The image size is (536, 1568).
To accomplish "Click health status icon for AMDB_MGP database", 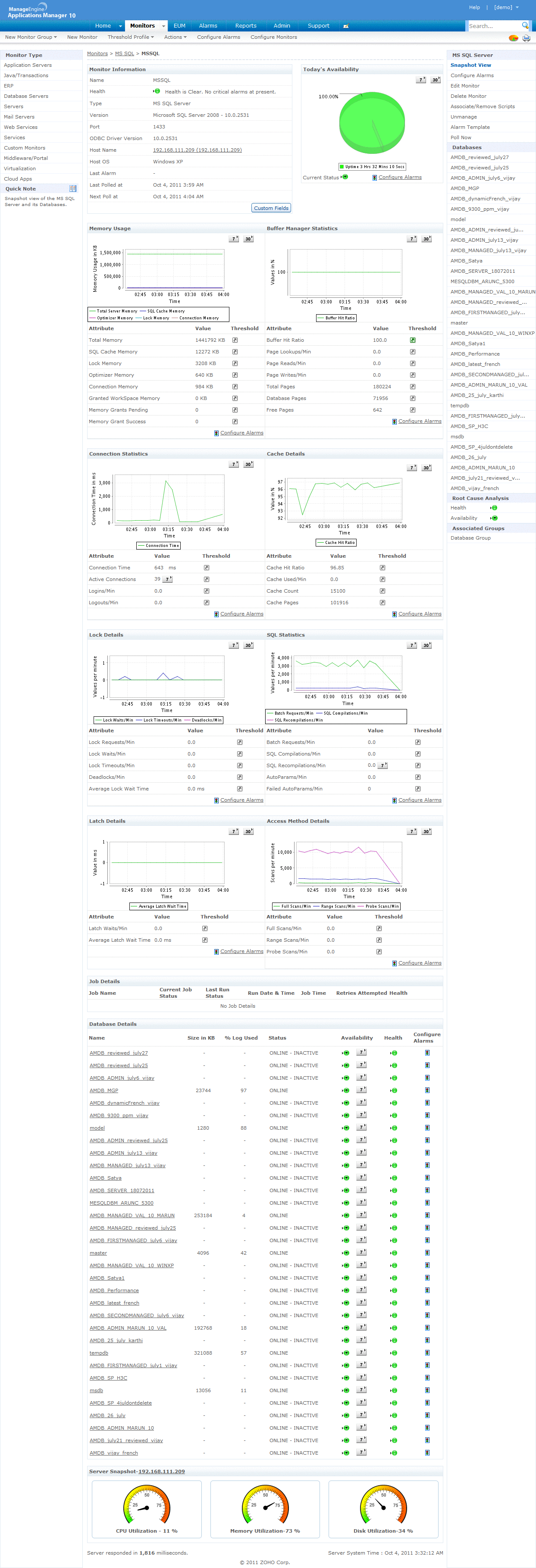I will [x=394, y=1090].
